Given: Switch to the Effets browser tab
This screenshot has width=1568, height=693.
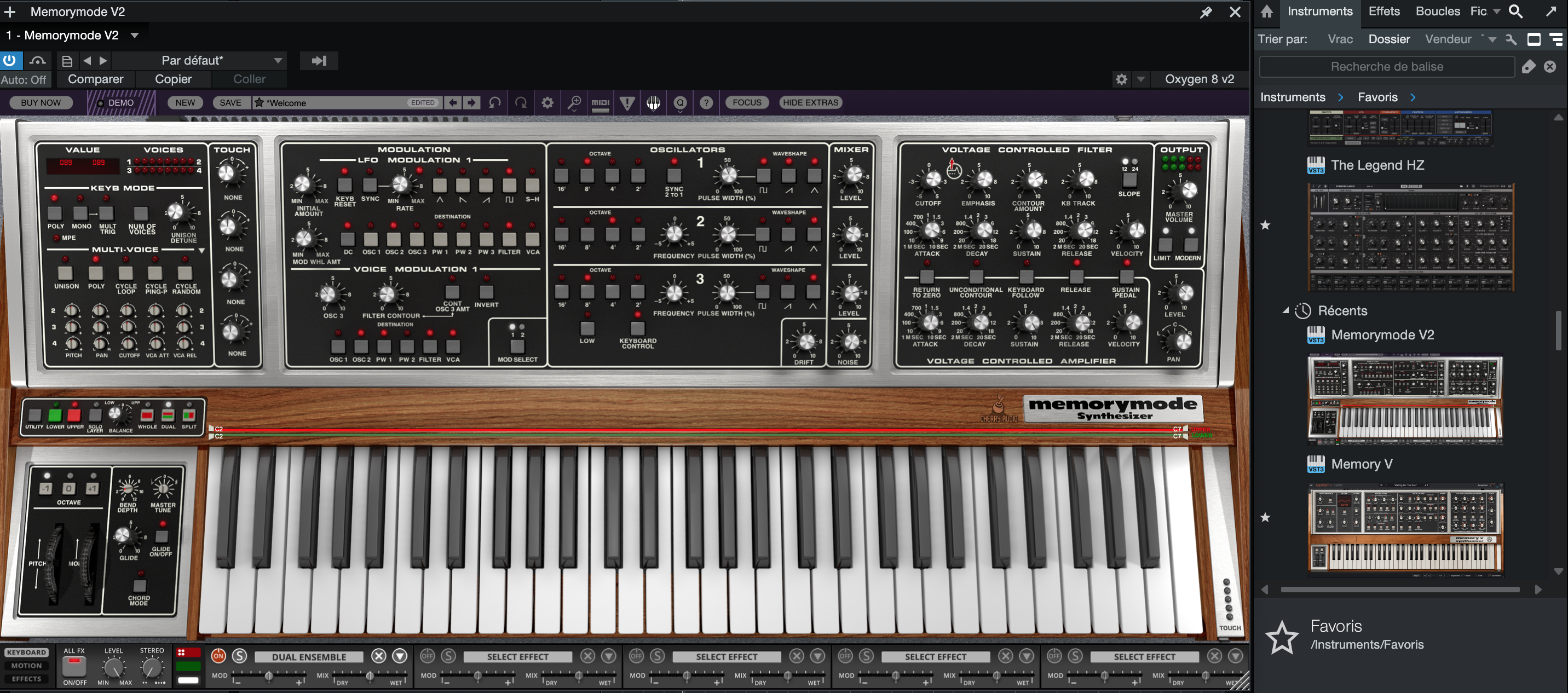Looking at the screenshot, I should click(x=1383, y=11).
